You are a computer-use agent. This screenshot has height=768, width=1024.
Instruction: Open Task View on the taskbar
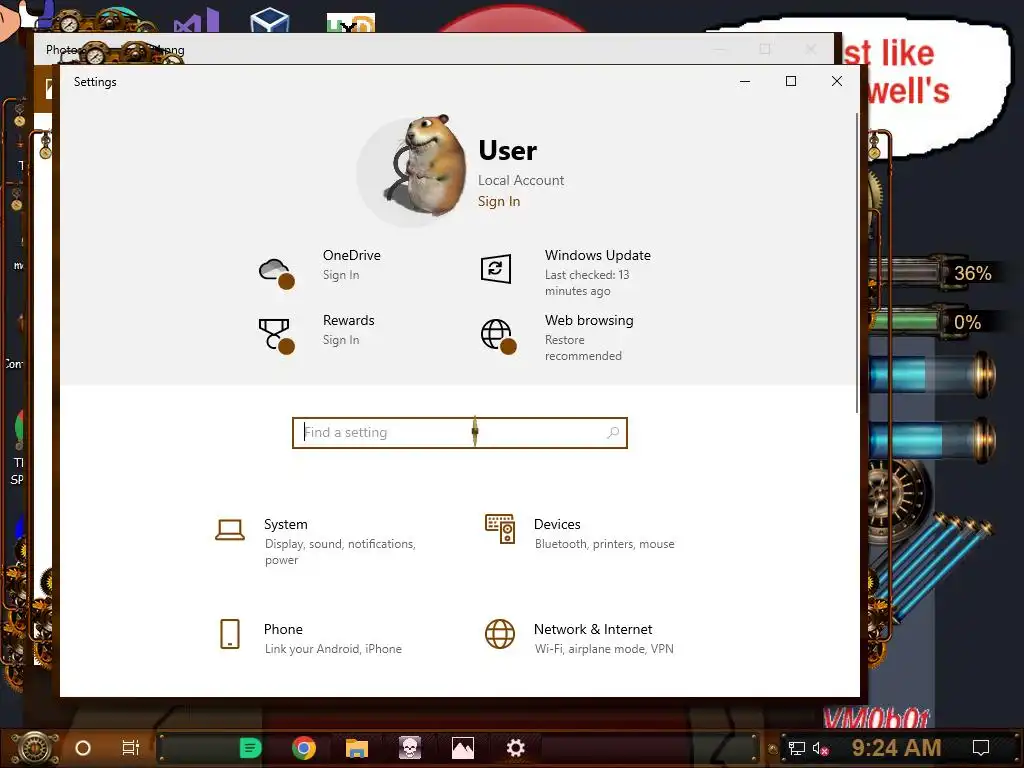[131, 748]
